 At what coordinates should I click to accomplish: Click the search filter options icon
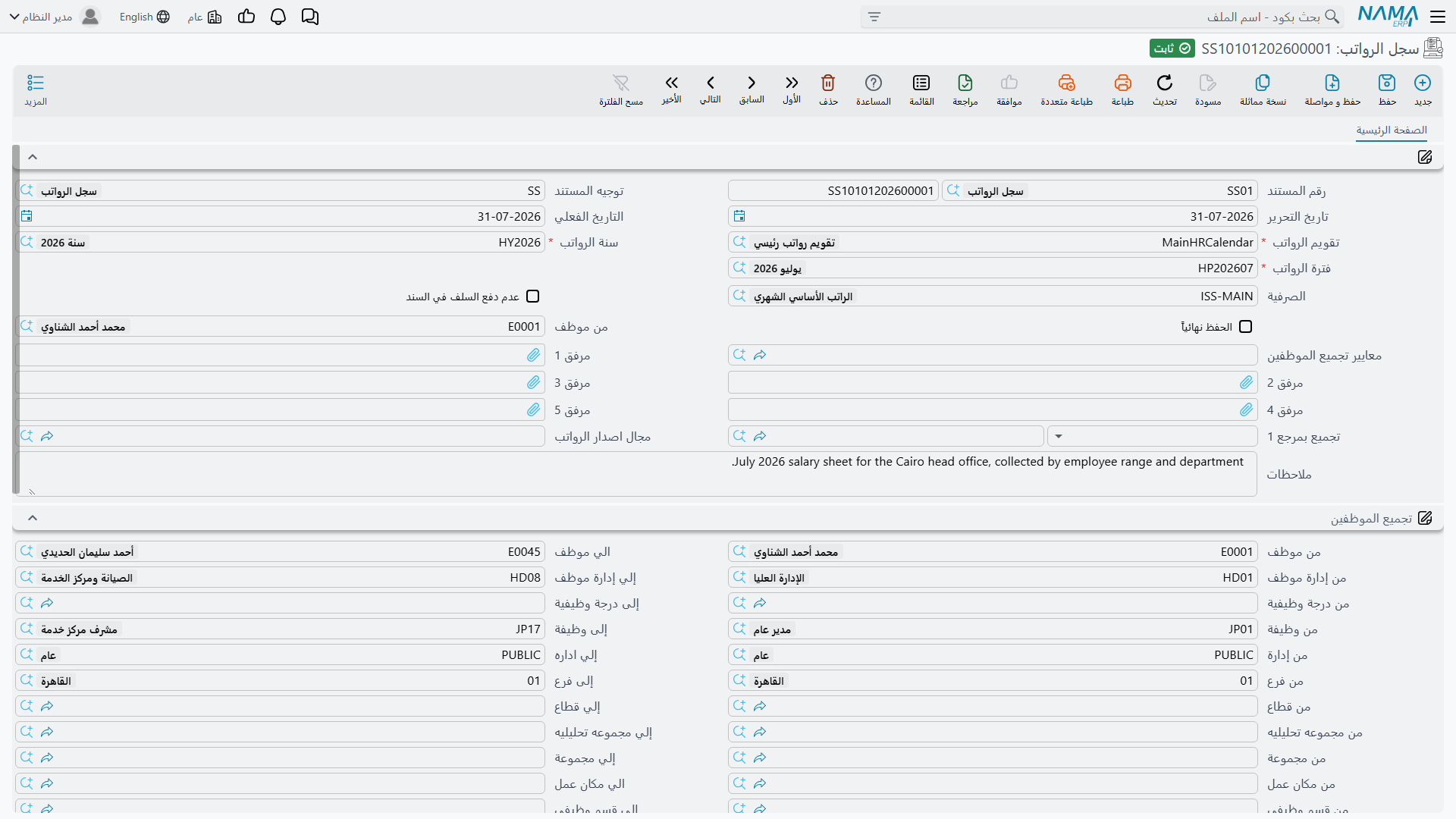874,17
